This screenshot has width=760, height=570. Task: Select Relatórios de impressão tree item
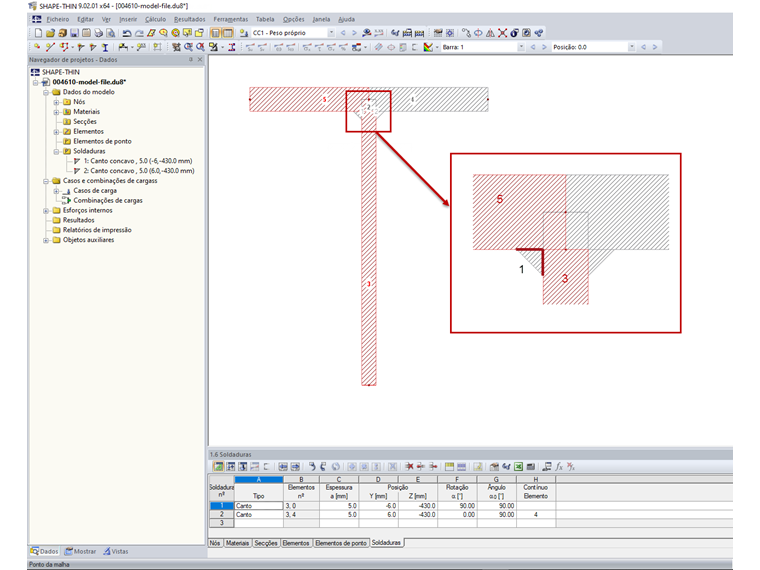(97, 230)
